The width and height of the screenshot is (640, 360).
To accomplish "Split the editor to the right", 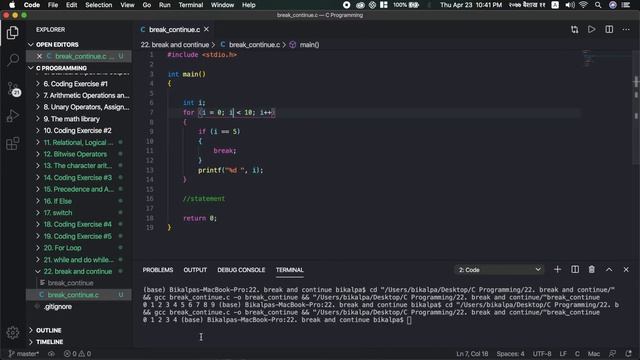I will tap(609, 29).
